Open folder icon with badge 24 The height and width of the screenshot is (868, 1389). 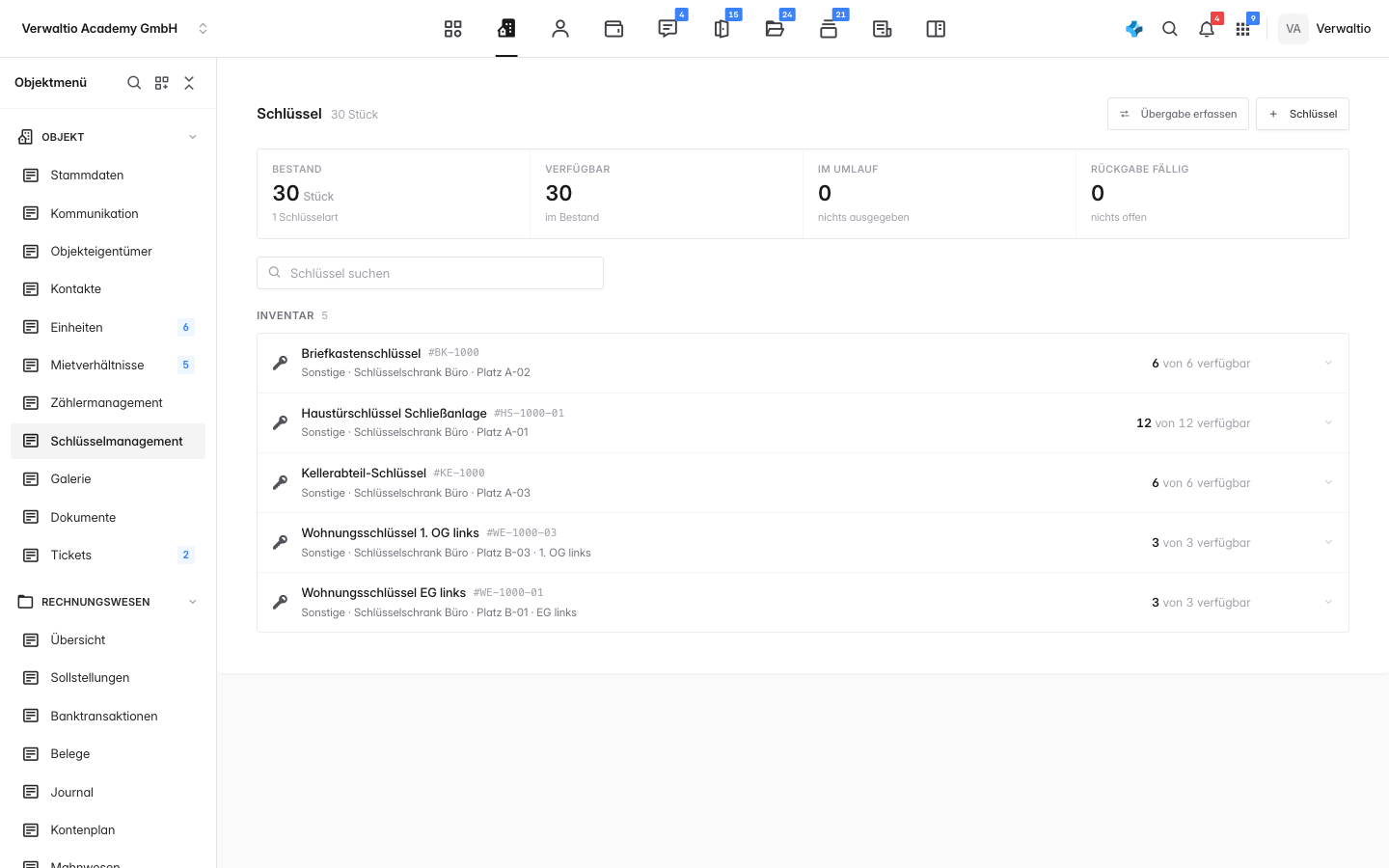pos(775,29)
